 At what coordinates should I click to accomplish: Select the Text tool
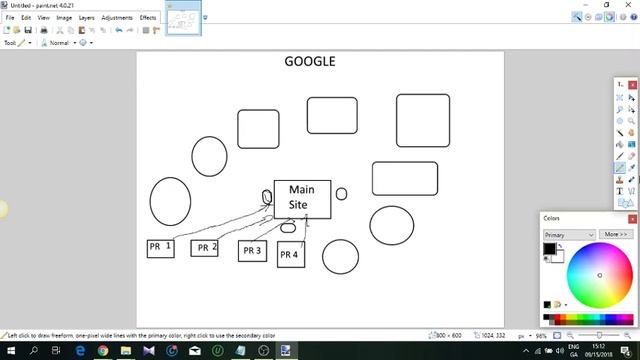pos(620,191)
